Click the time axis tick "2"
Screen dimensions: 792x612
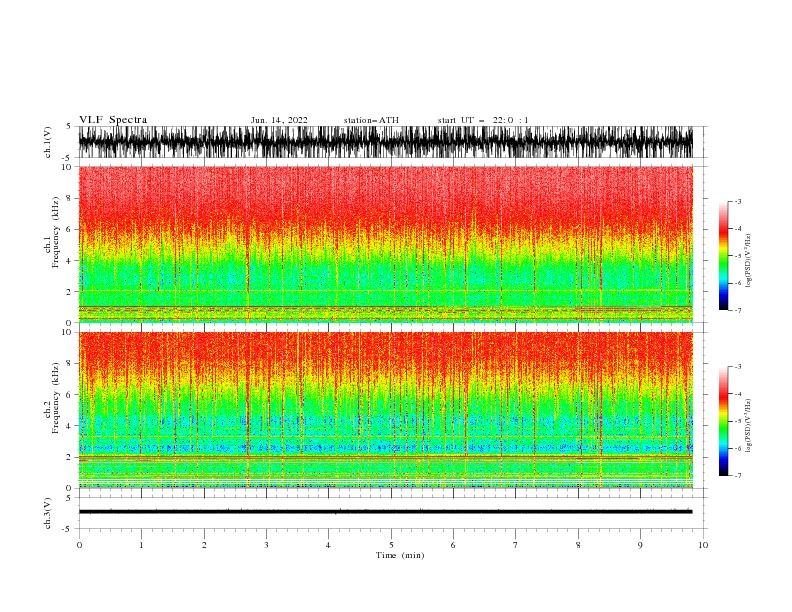[x=204, y=545]
